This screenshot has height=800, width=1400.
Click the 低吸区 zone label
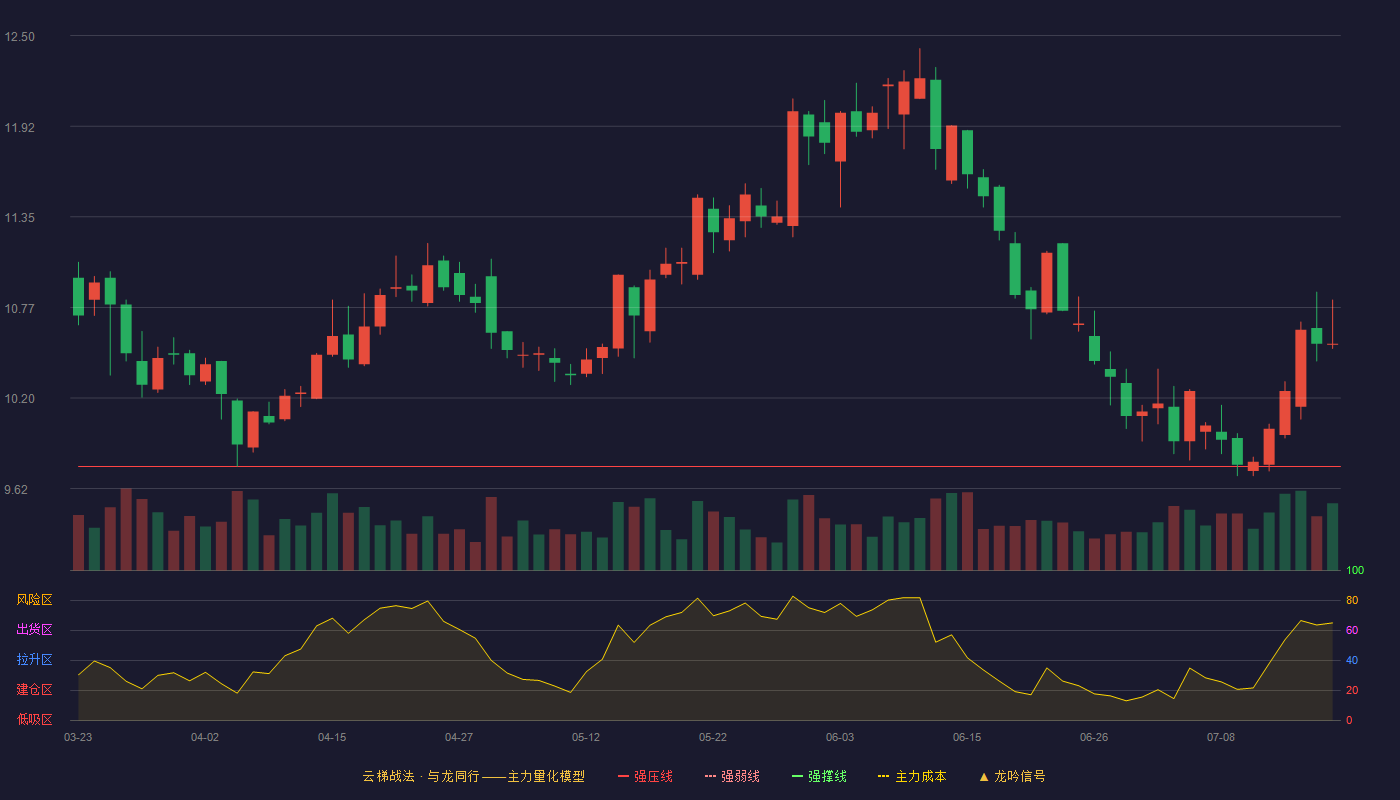tap(35, 719)
